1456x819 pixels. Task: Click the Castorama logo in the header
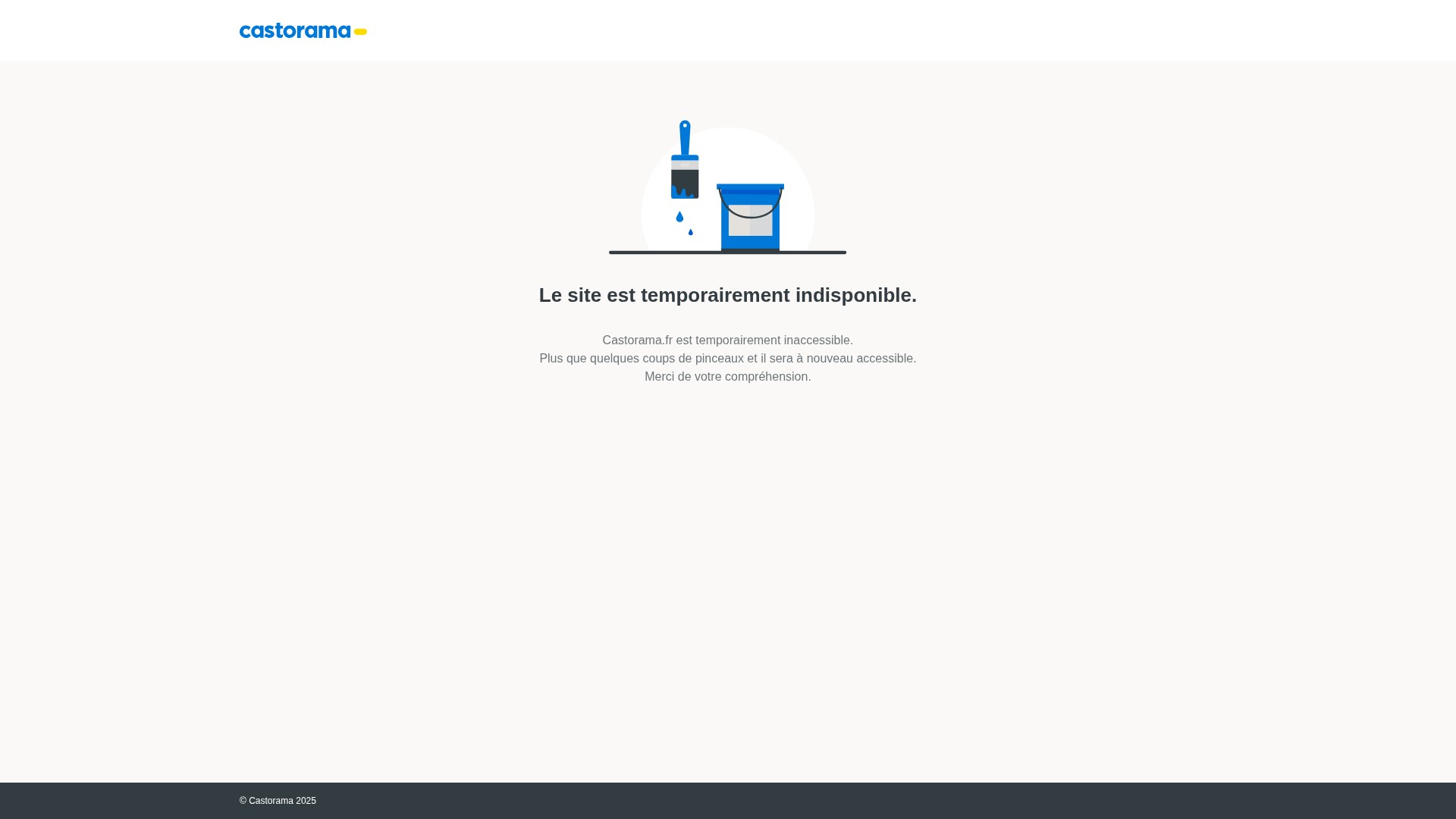(x=303, y=30)
